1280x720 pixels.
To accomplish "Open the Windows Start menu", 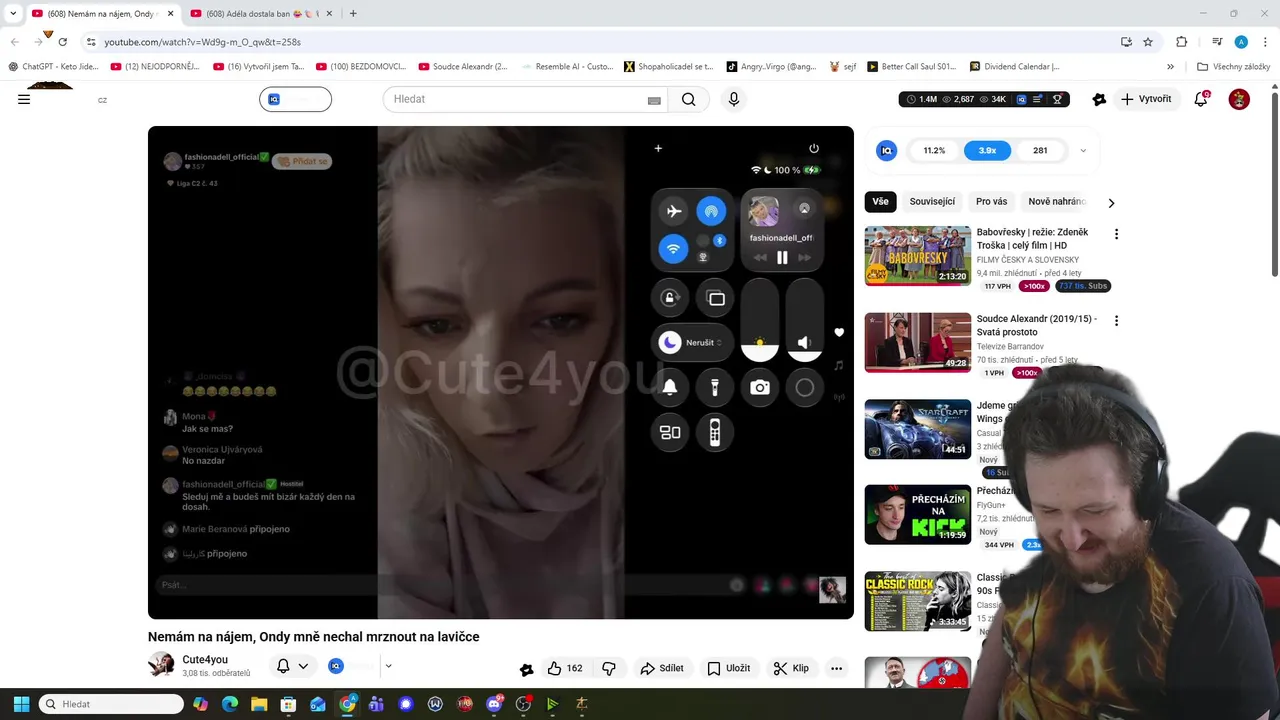I will click(21, 704).
